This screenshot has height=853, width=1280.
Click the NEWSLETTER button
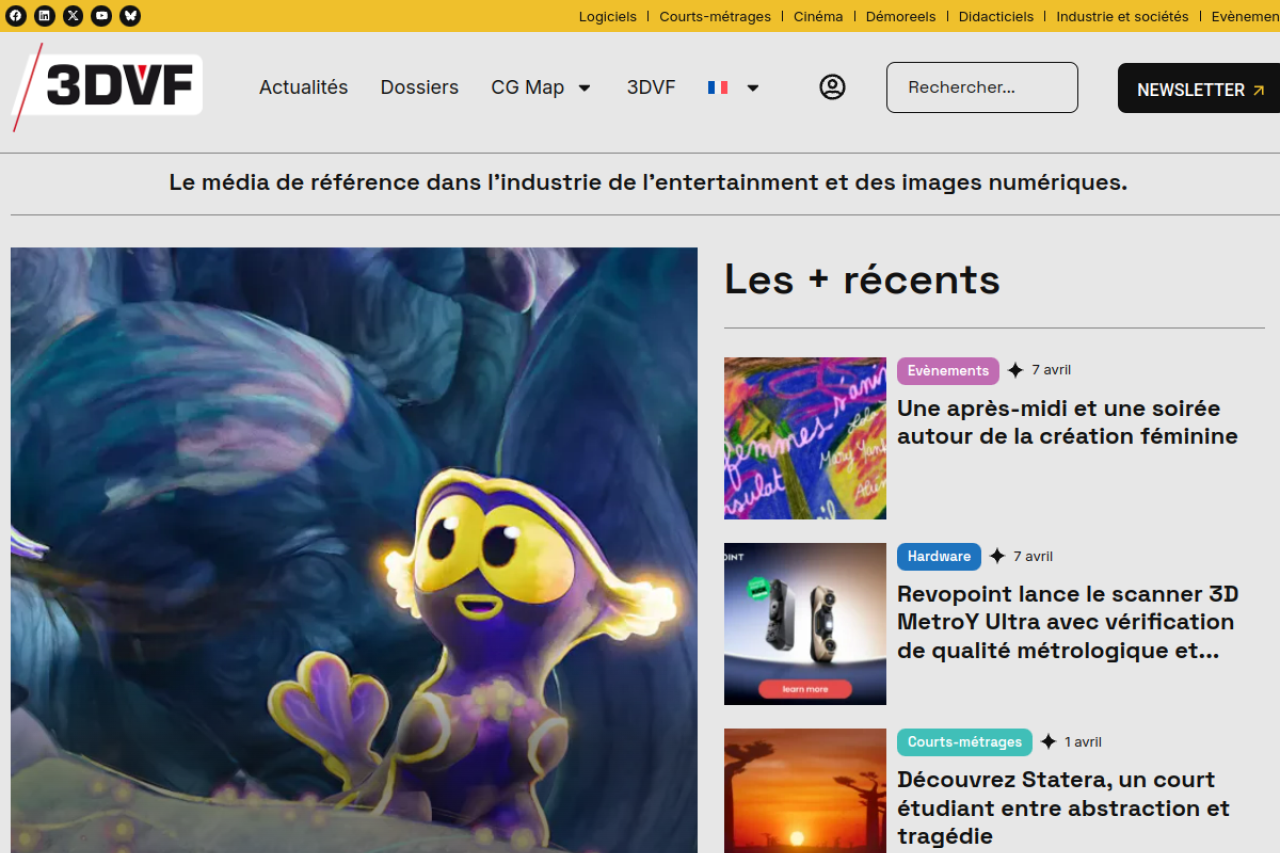(x=1199, y=89)
